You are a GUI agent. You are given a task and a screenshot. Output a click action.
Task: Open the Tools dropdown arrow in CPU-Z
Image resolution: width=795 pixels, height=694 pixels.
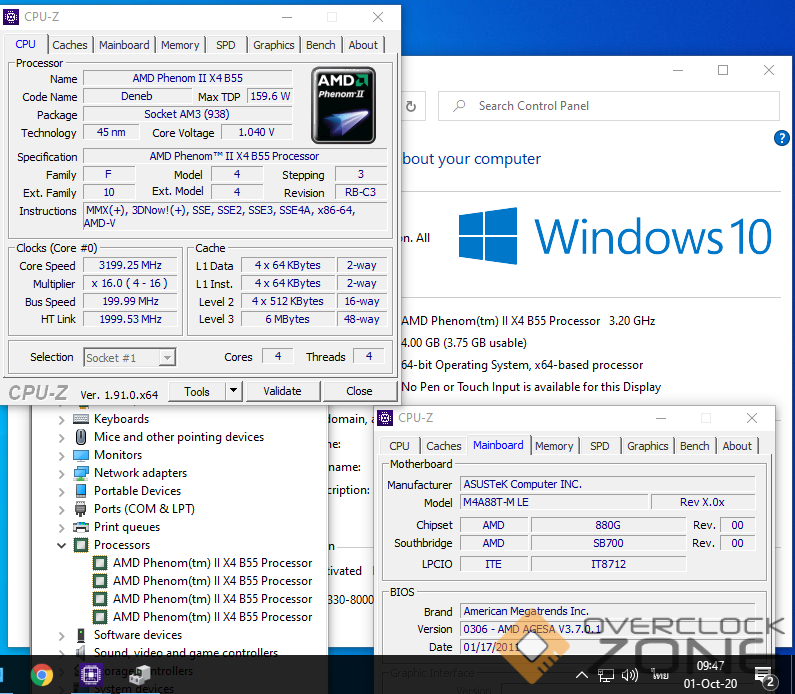[233, 391]
